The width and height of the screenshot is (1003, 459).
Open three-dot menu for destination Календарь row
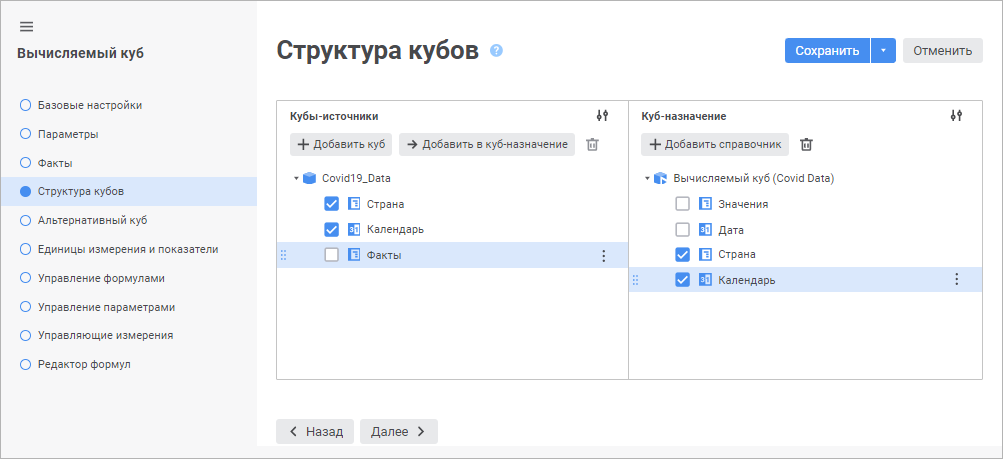pyautogui.click(x=956, y=280)
